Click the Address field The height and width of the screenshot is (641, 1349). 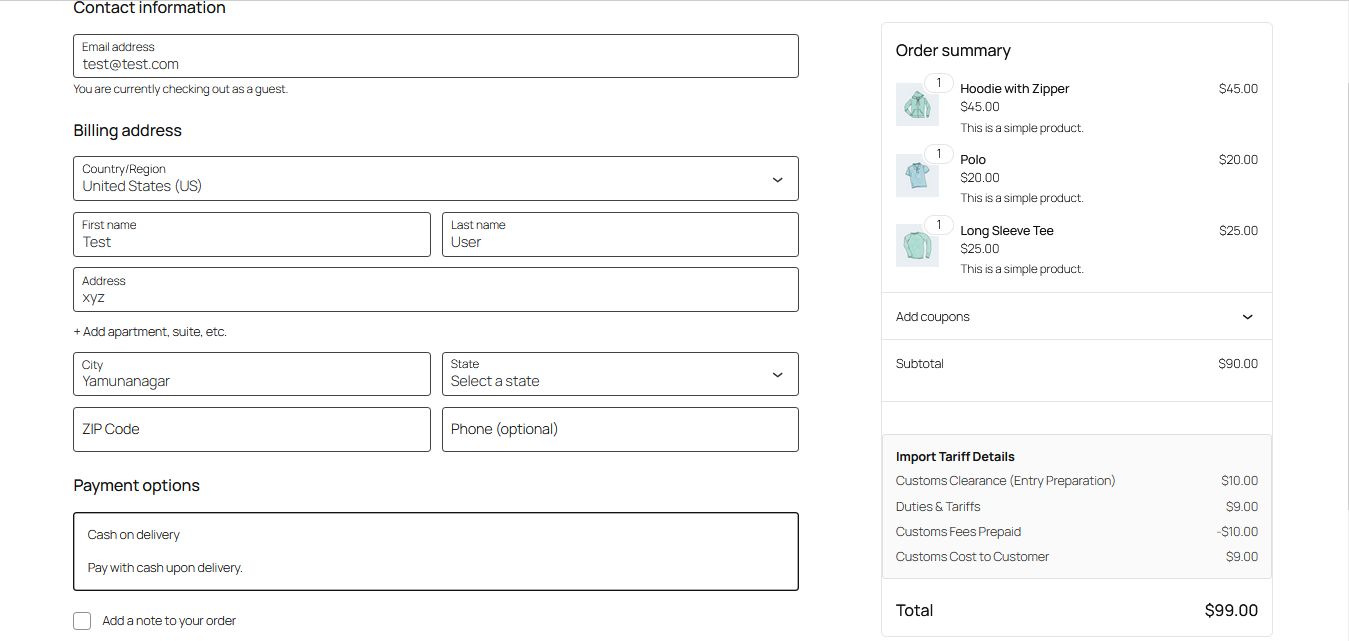pos(434,290)
